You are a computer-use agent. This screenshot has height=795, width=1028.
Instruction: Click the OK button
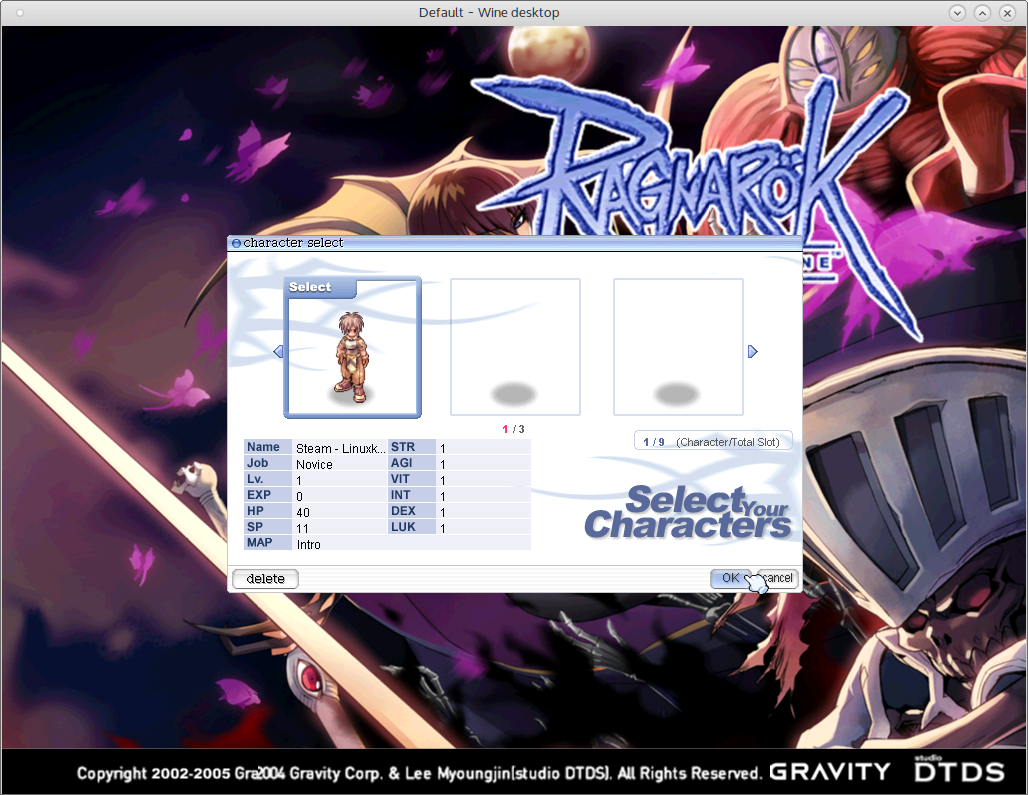[730, 578]
